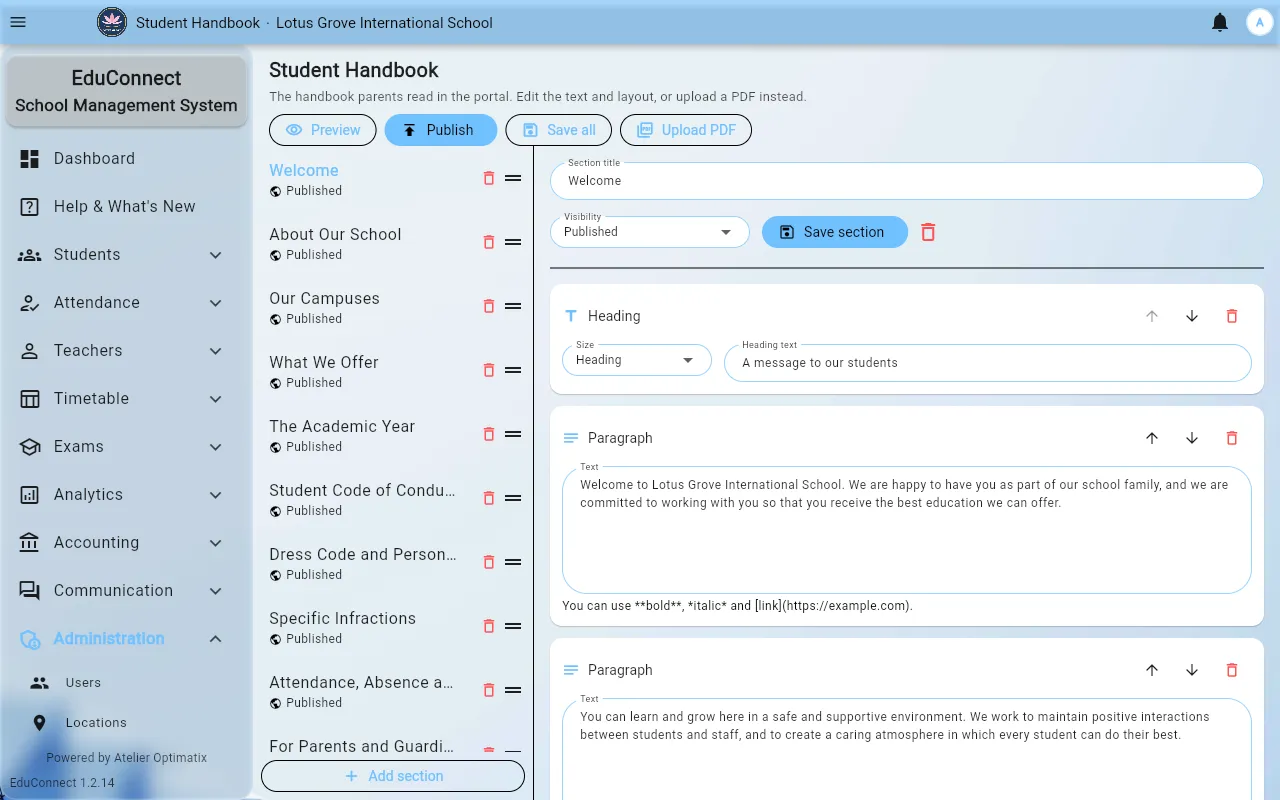Image resolution: width=1280 pixels, height=800 pixels.
Task: Publish the handbook
Action: tap(441, 130)
